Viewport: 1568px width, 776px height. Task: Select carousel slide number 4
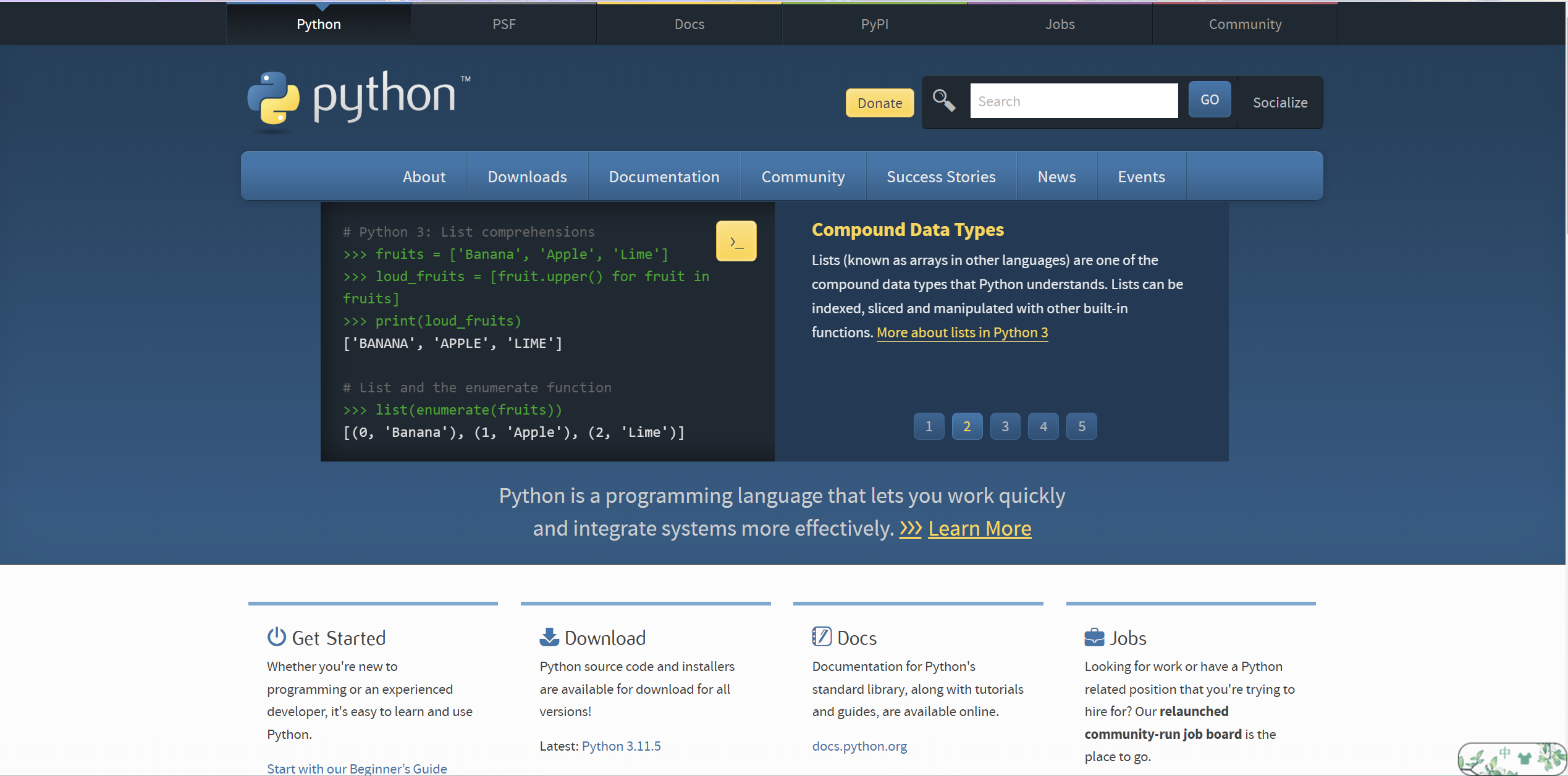click(1043, 425)
